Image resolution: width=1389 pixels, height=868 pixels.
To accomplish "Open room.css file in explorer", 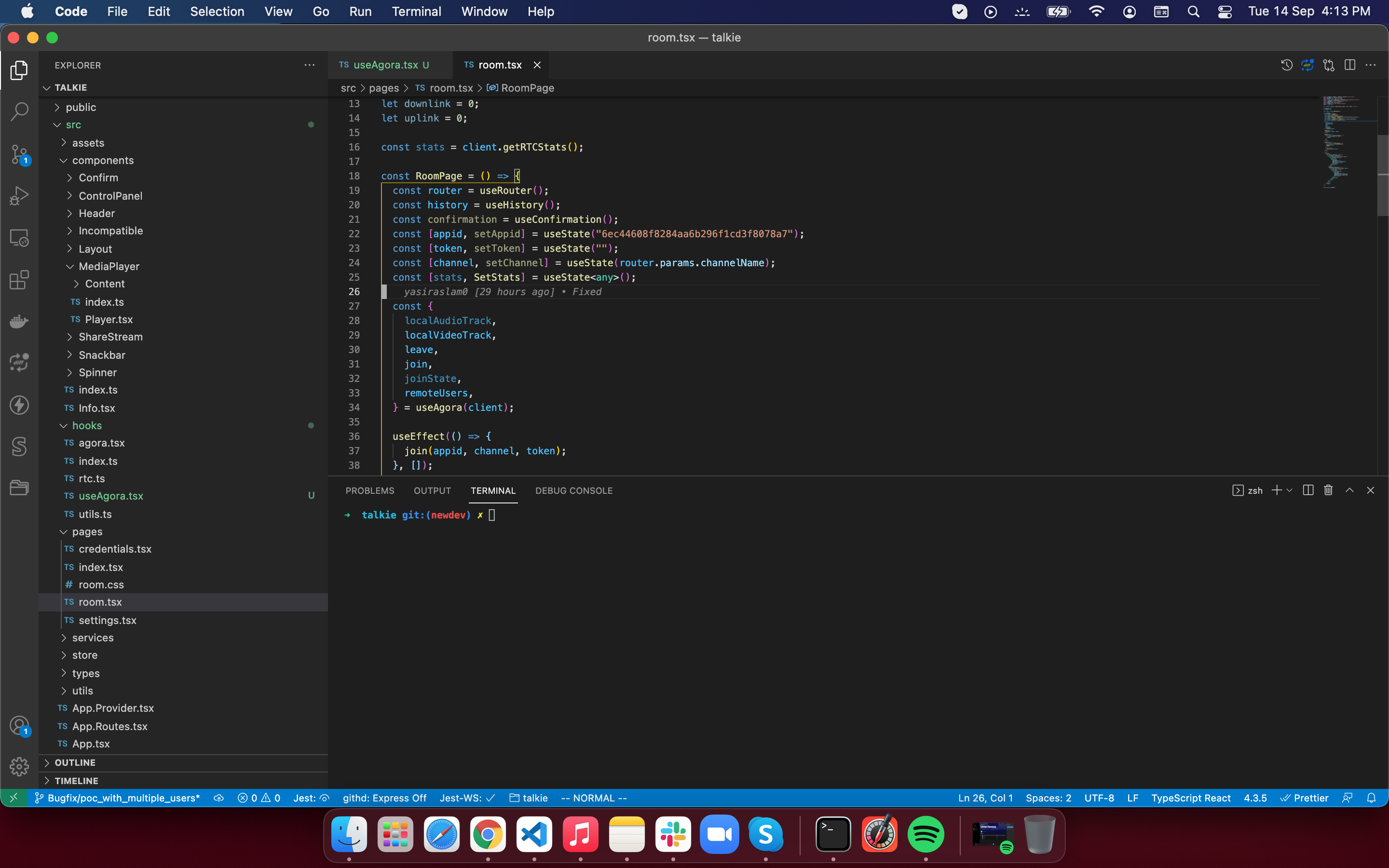I will tap(183, 584).
